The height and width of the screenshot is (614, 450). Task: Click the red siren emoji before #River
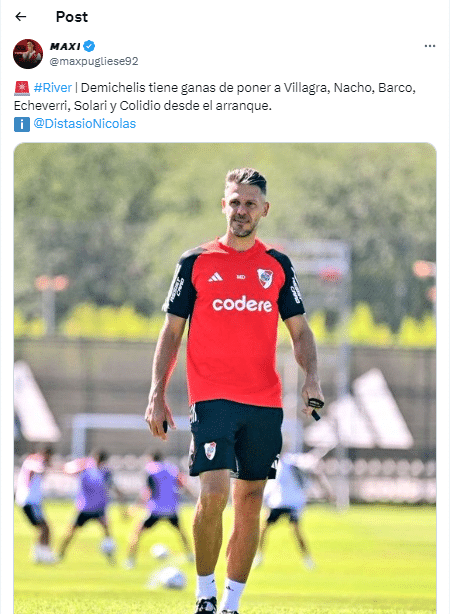(x=22, y=88)
